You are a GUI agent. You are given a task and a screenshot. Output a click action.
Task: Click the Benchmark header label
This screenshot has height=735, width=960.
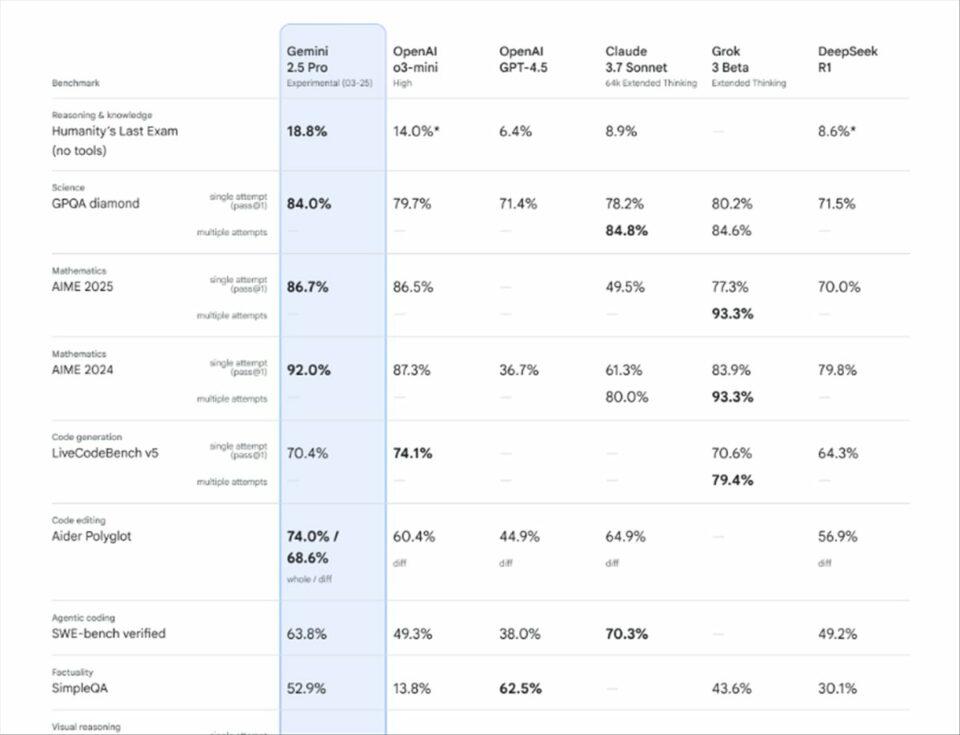click(76, 83)
